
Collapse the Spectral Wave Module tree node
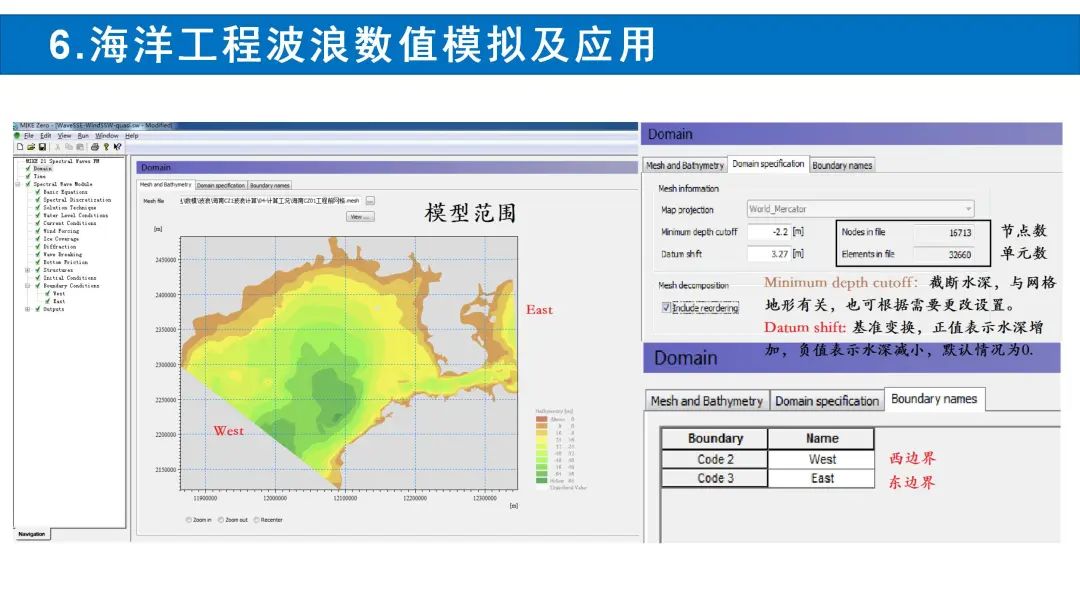(18, 184)
